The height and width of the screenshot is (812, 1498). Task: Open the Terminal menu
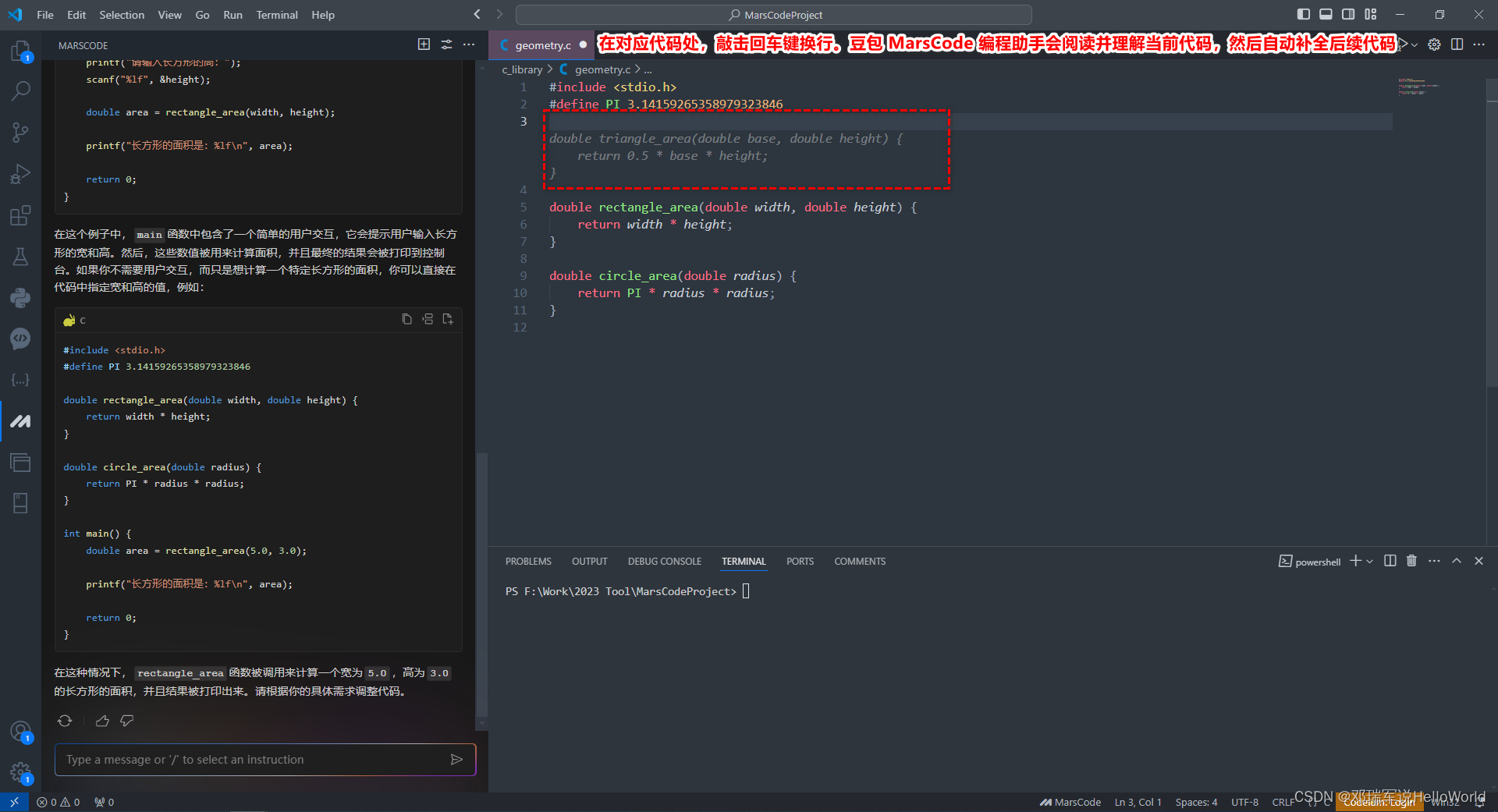pyautogui.click(x=276, y=15)
